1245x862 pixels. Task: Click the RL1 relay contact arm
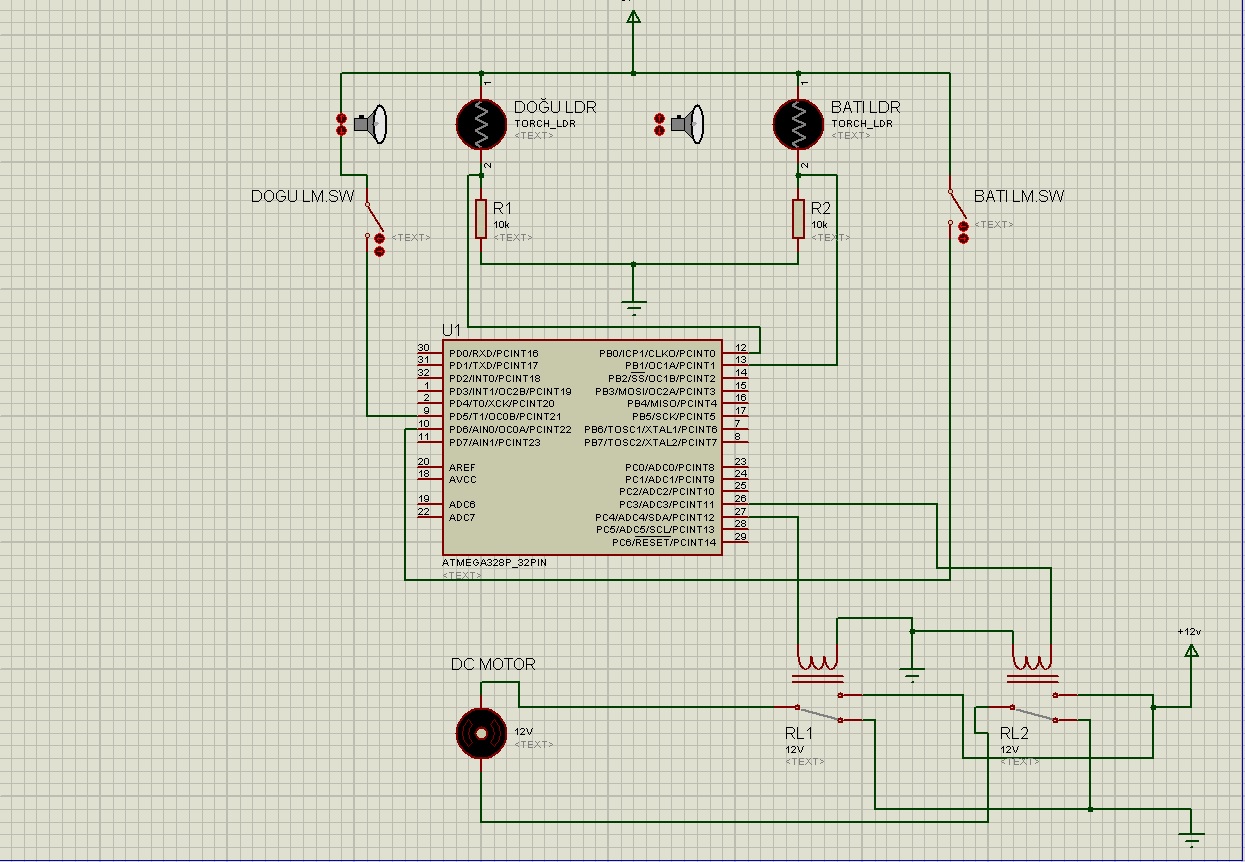coord(818,713)
